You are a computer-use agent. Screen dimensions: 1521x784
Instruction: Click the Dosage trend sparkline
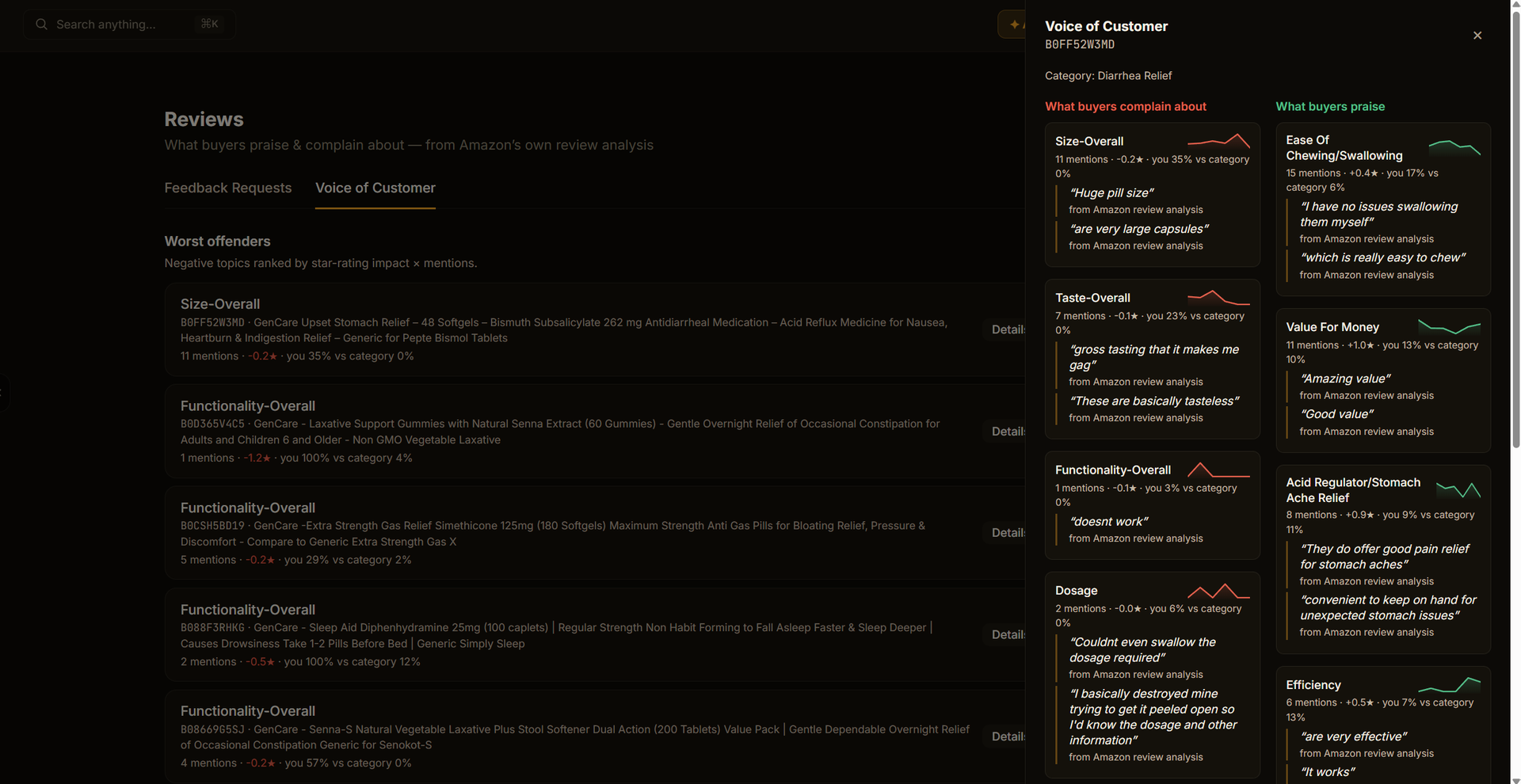1218,591
